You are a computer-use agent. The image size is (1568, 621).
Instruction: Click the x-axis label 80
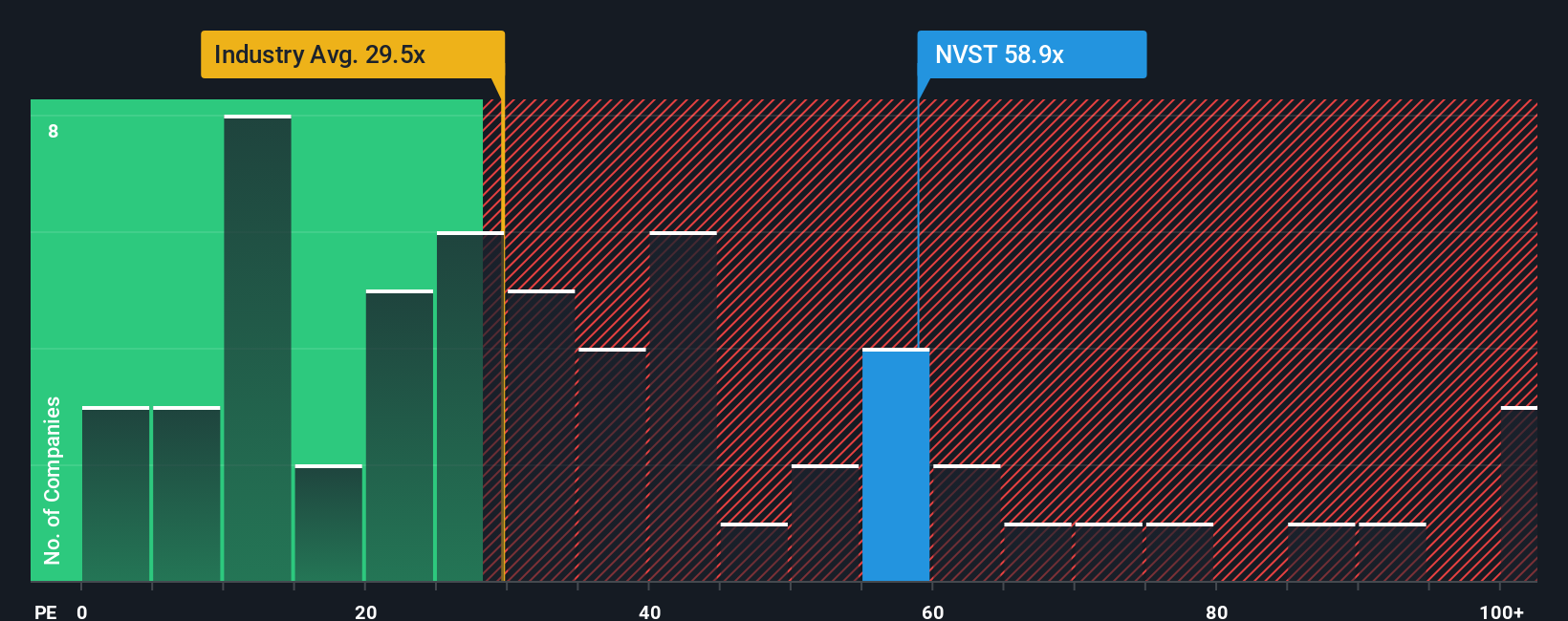1216,611
